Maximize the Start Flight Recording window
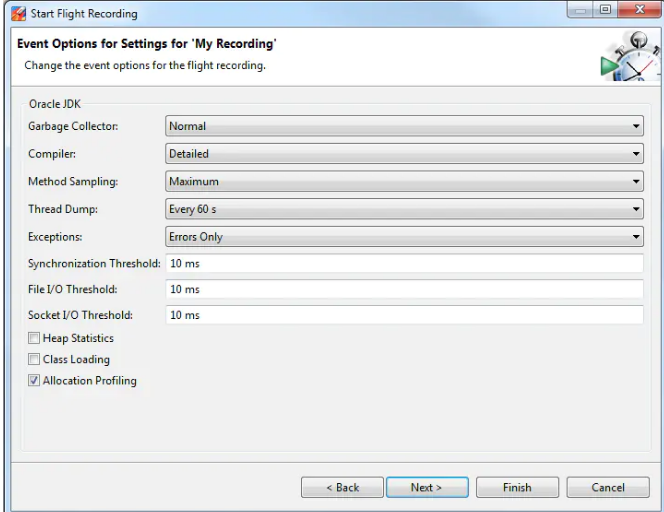Screen dimensions: 664x512 pos(606,9)
